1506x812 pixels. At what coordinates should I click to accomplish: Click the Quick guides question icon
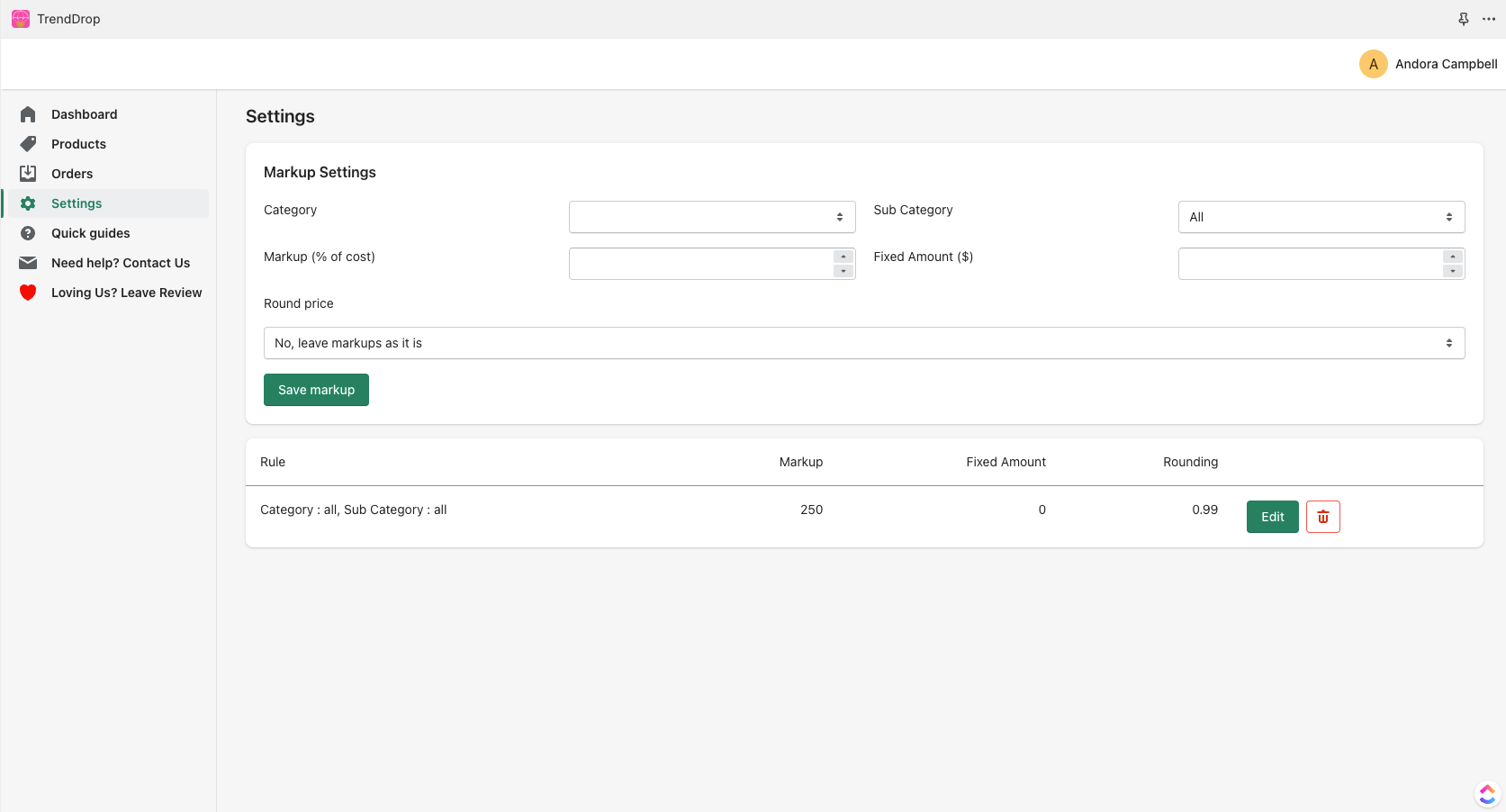pyautogui.click(x=28, y=233)
